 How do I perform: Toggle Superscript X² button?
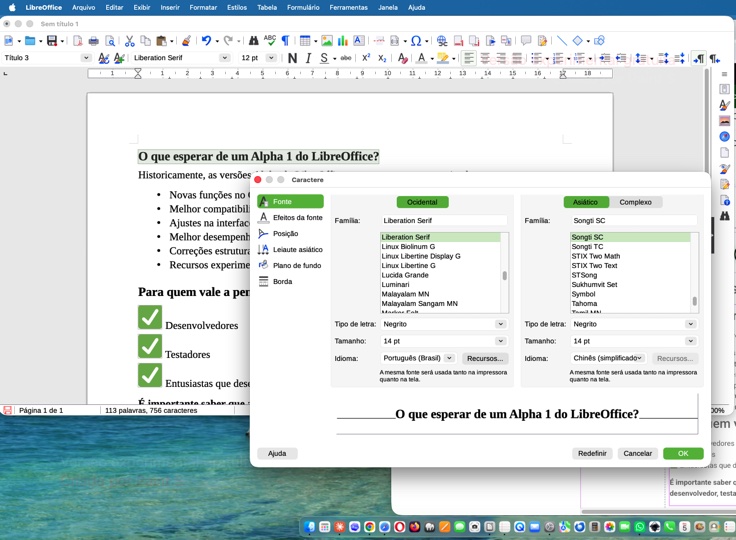tap(366, 58)
